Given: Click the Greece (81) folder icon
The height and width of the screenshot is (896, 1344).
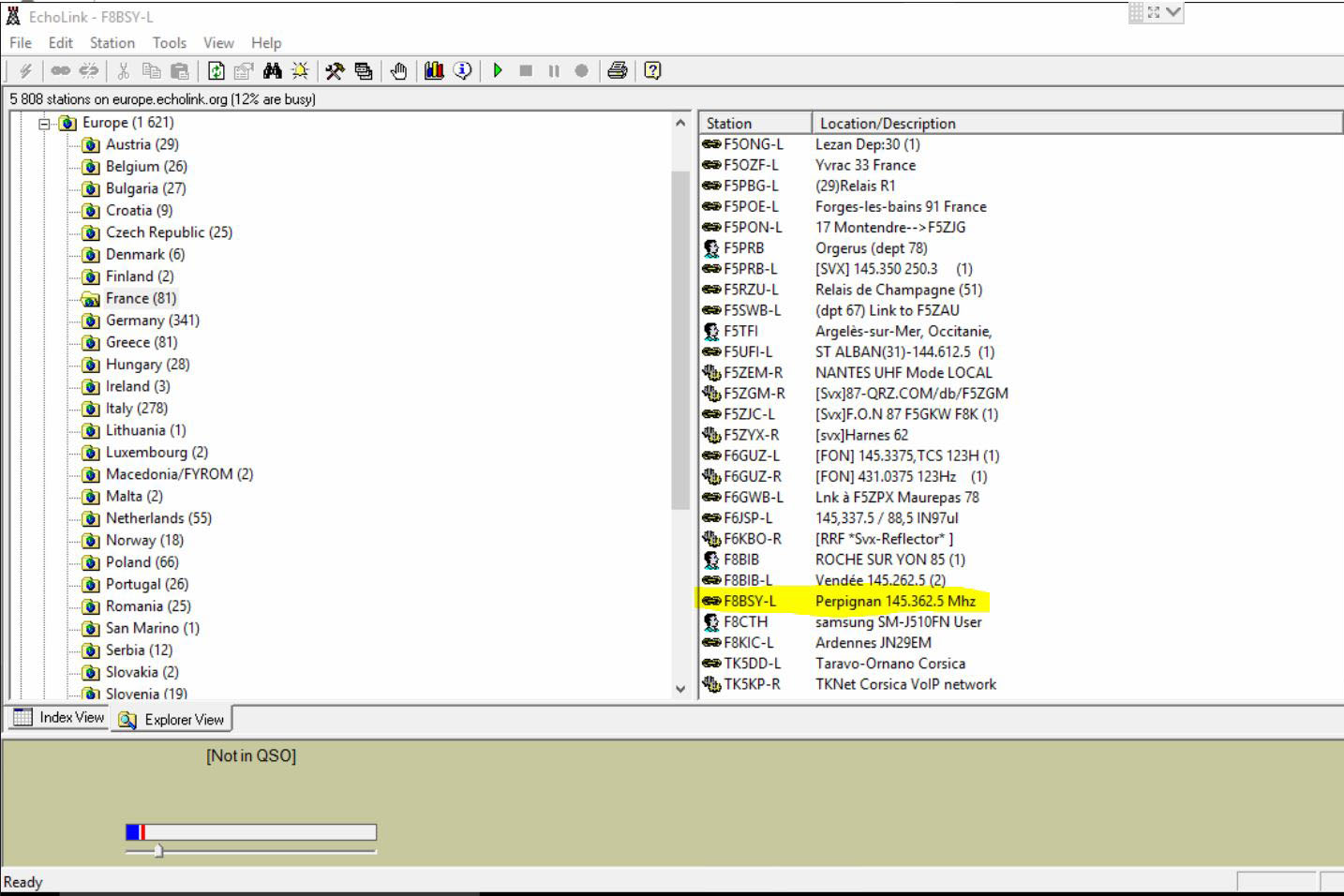Looking at the screenshot, I should point(91,343).
